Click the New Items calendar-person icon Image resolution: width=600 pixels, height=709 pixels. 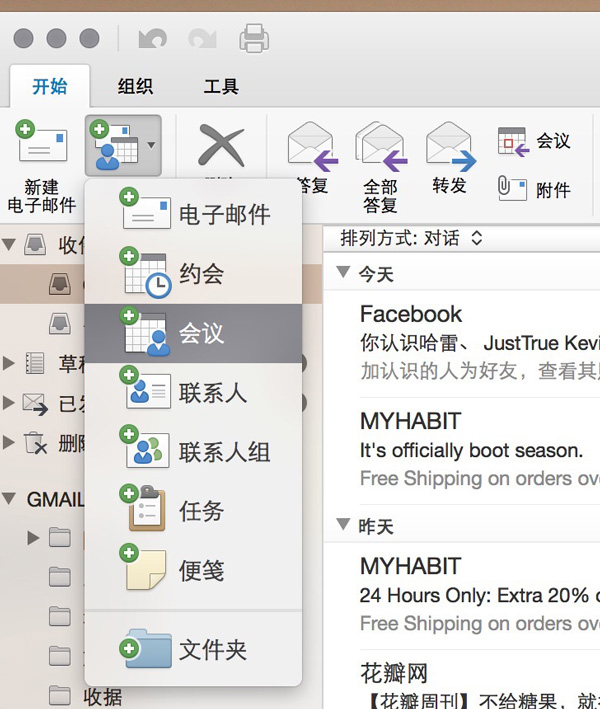tap(114, 145)
